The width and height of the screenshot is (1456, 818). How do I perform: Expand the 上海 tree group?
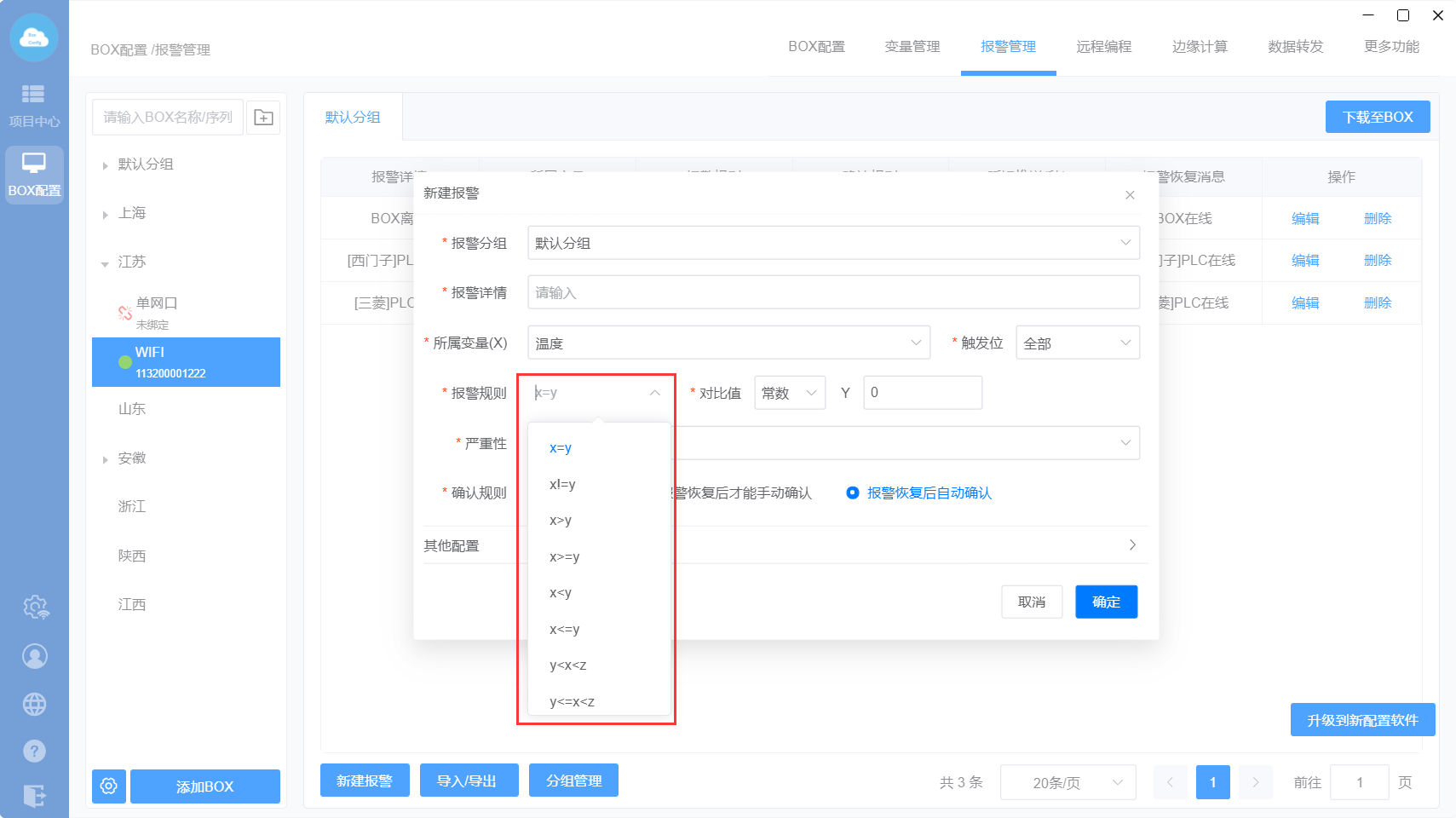tap(105, 214)
